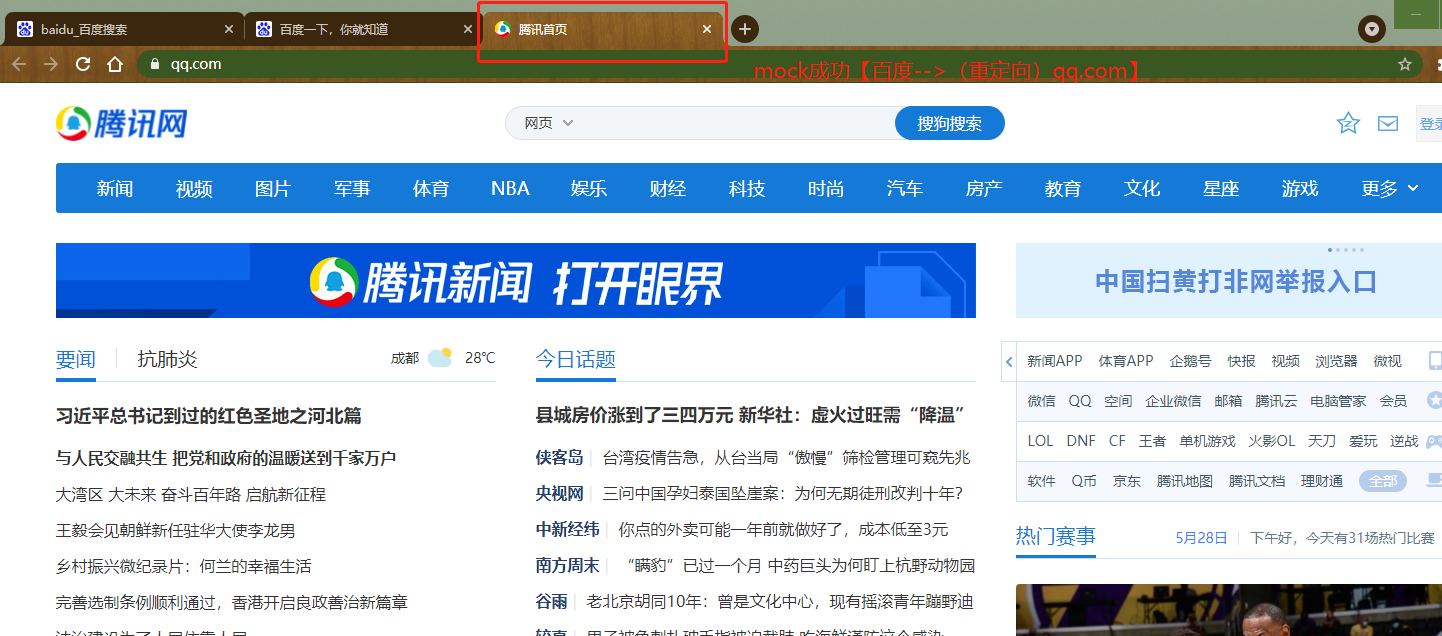Open a new tab with plus button
The height and width of the screenshot is (636, 1442).
(x=744, y=29)
